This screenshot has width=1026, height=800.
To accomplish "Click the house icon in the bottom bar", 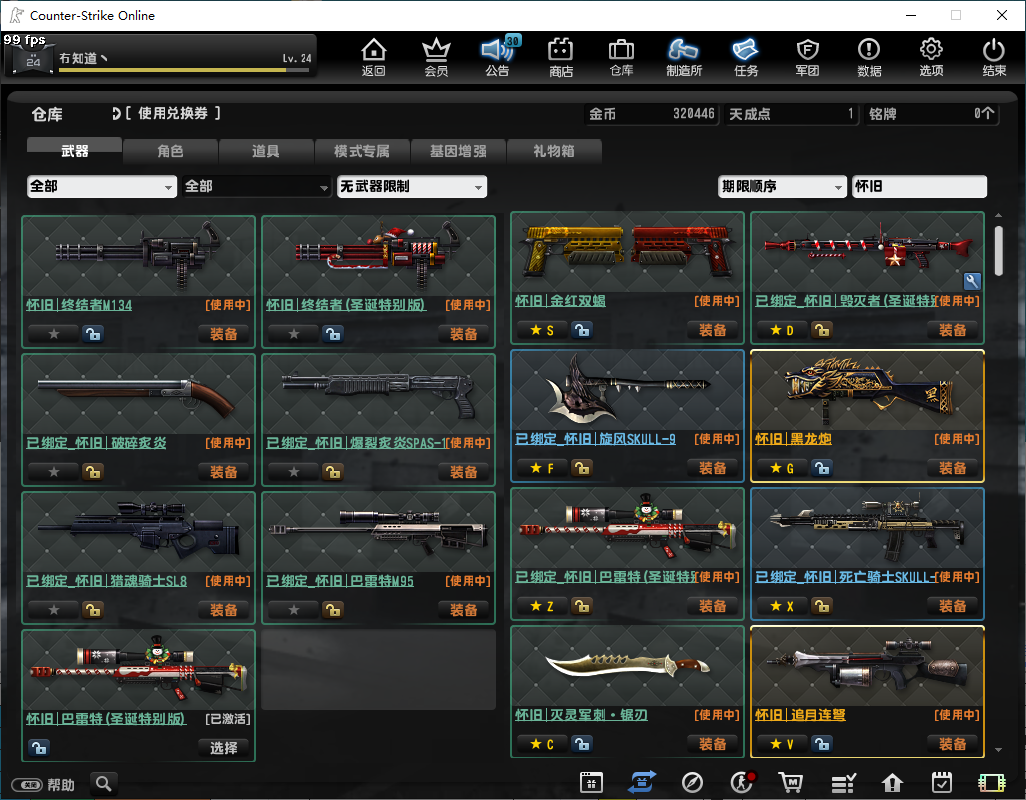I will [892, 782].
